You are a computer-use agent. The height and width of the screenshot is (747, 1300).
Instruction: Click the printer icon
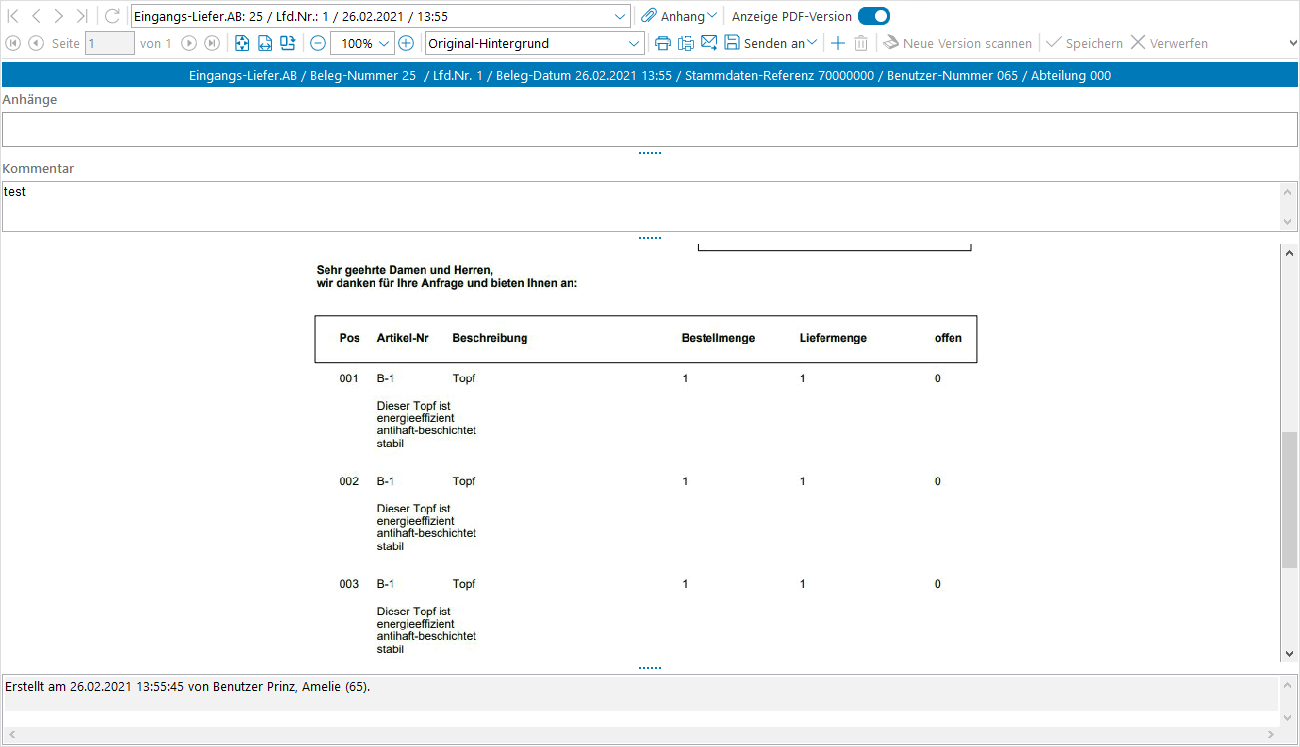(x=662, y=43)
